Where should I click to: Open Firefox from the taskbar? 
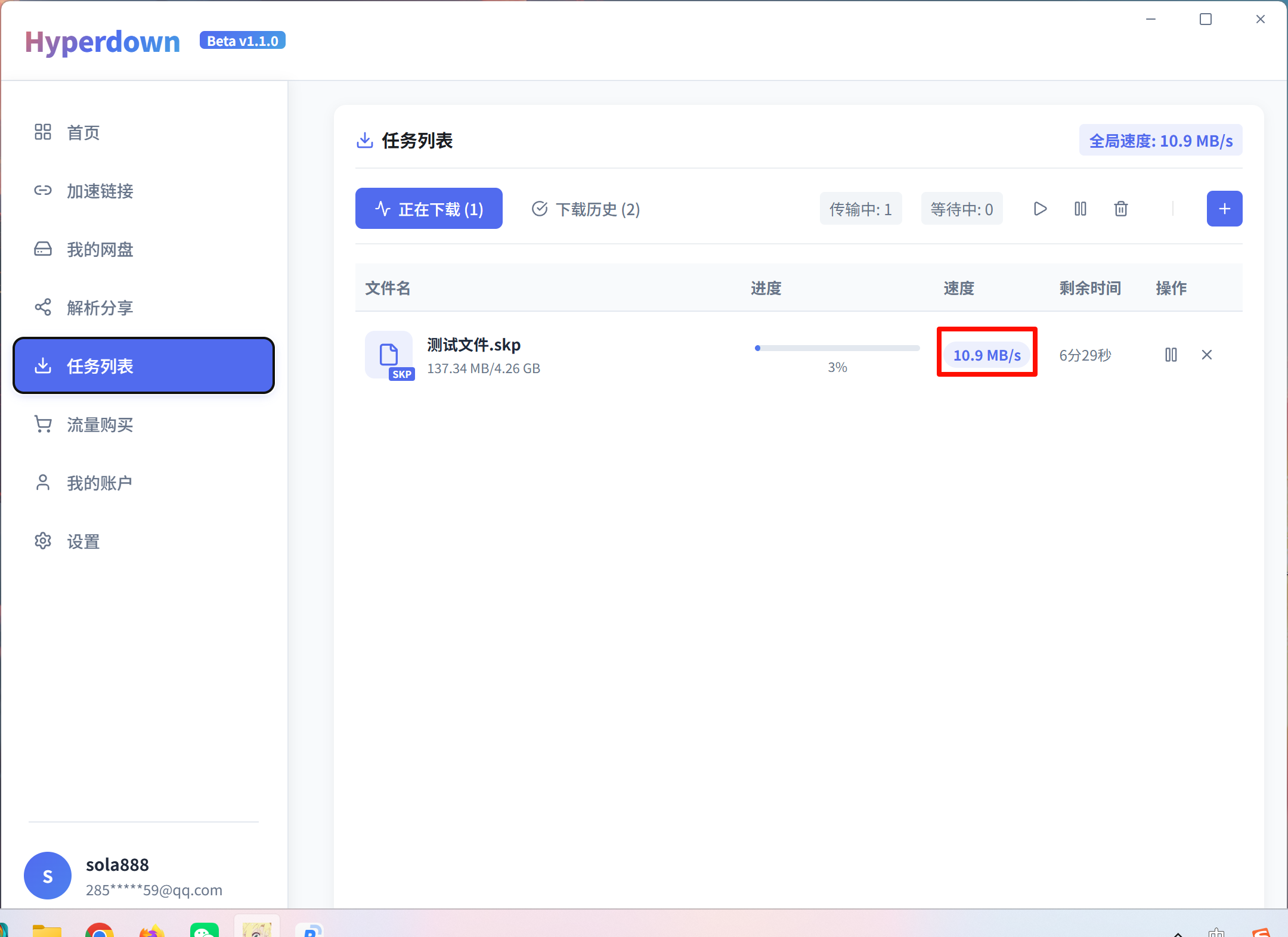(x=151, y=930)
